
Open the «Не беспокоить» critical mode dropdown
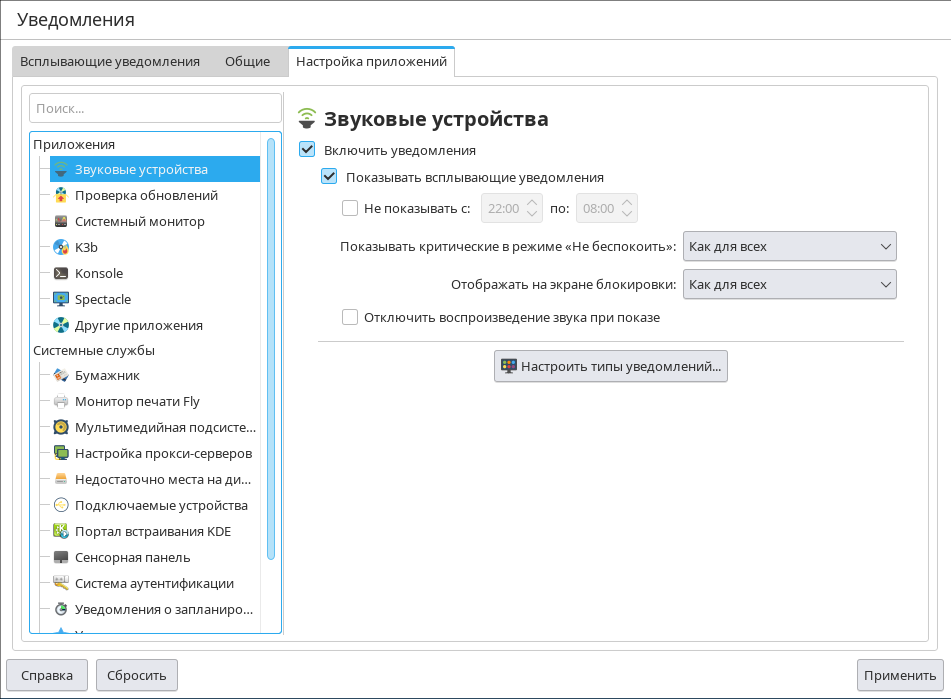[x=789, y=246]
